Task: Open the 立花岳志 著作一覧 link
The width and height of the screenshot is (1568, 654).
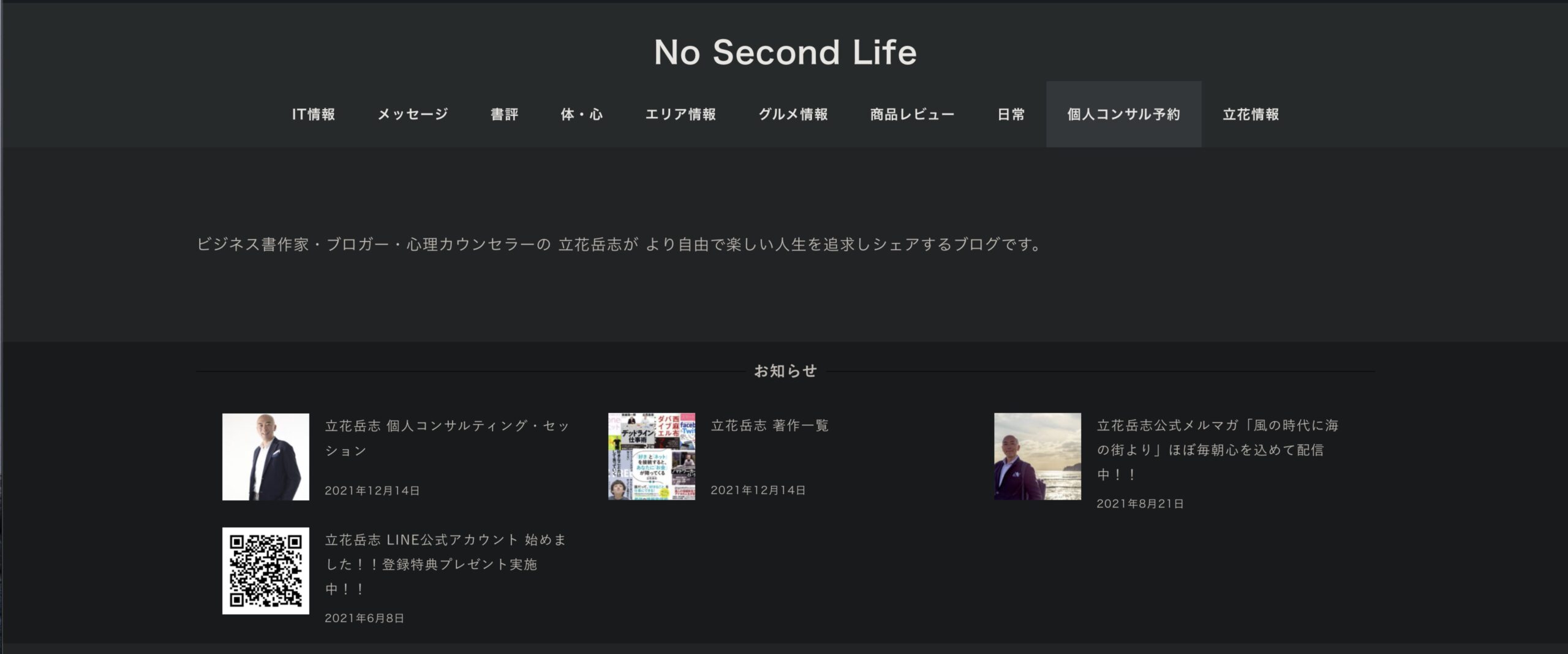Action: pyautogui.click(x=769, y=425)
